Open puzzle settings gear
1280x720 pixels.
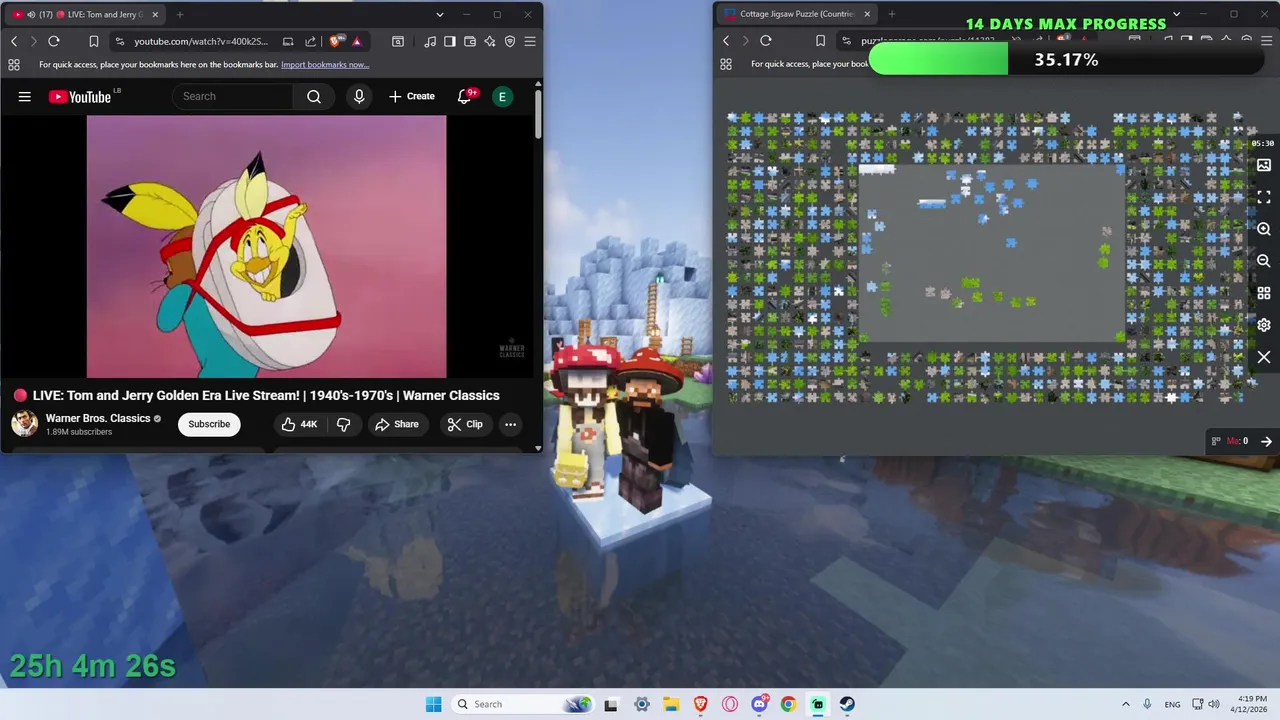point(1264,325)
